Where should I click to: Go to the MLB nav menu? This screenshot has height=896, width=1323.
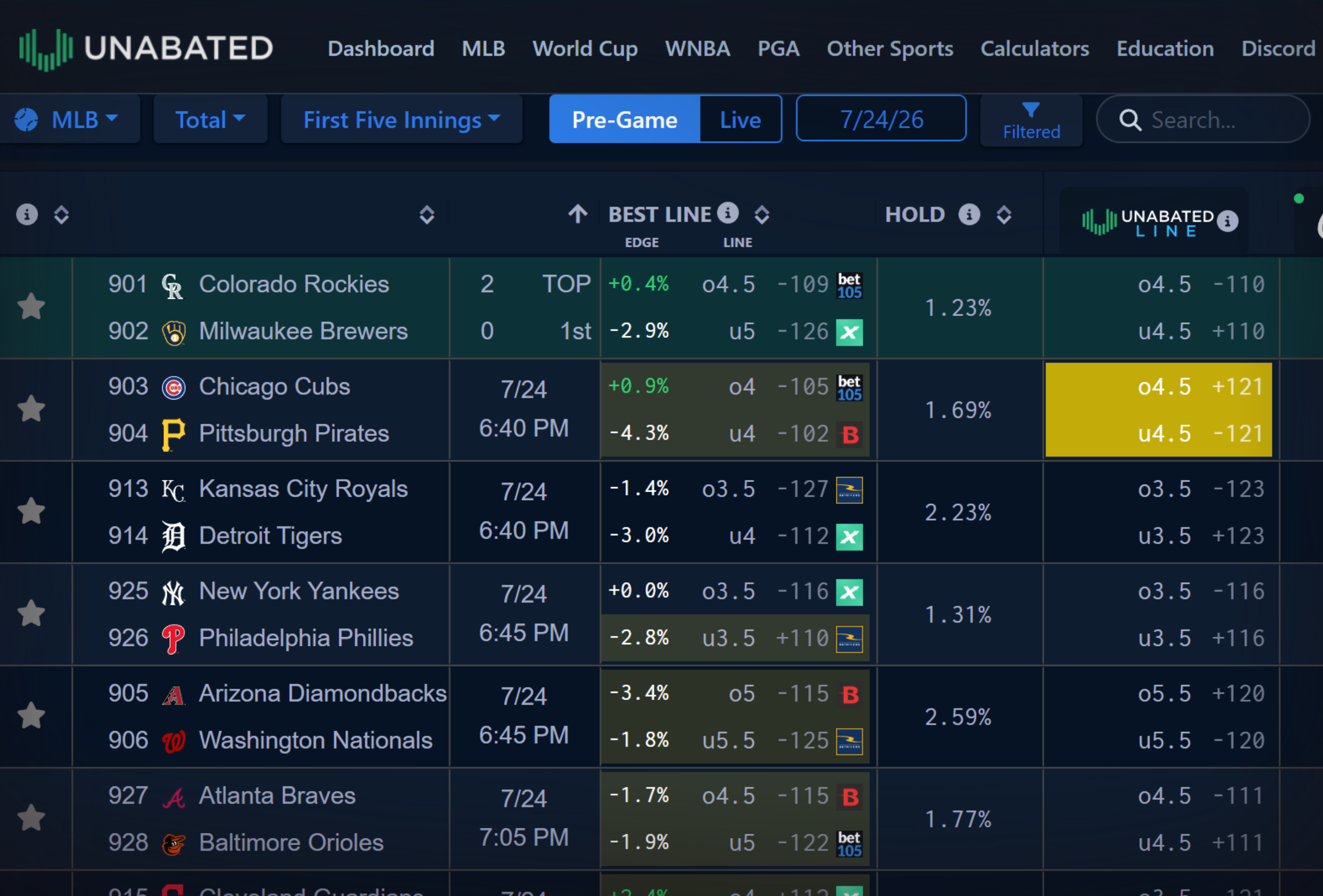click(483, 48)
